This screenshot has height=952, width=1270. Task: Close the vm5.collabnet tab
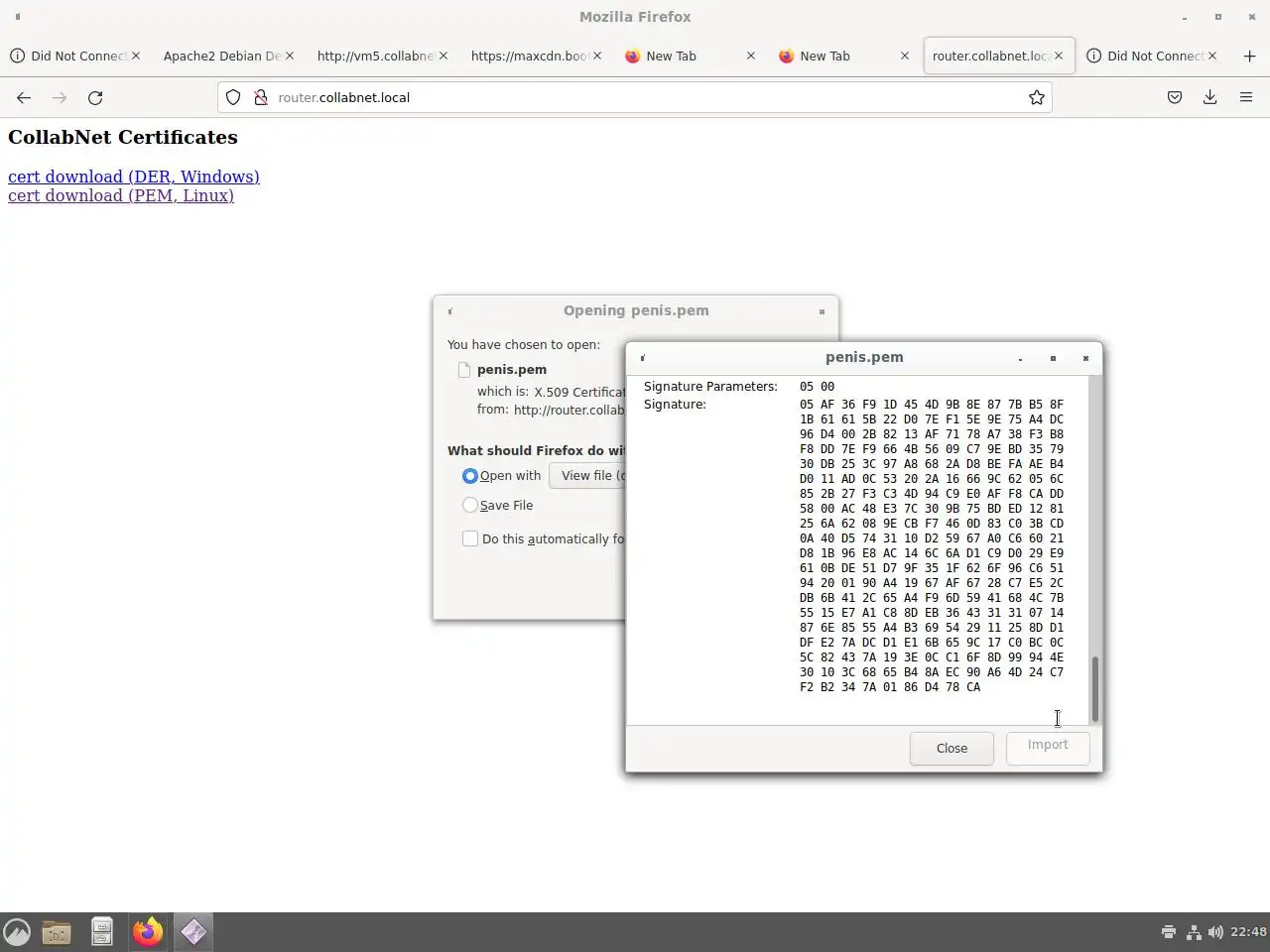[444, 56]
